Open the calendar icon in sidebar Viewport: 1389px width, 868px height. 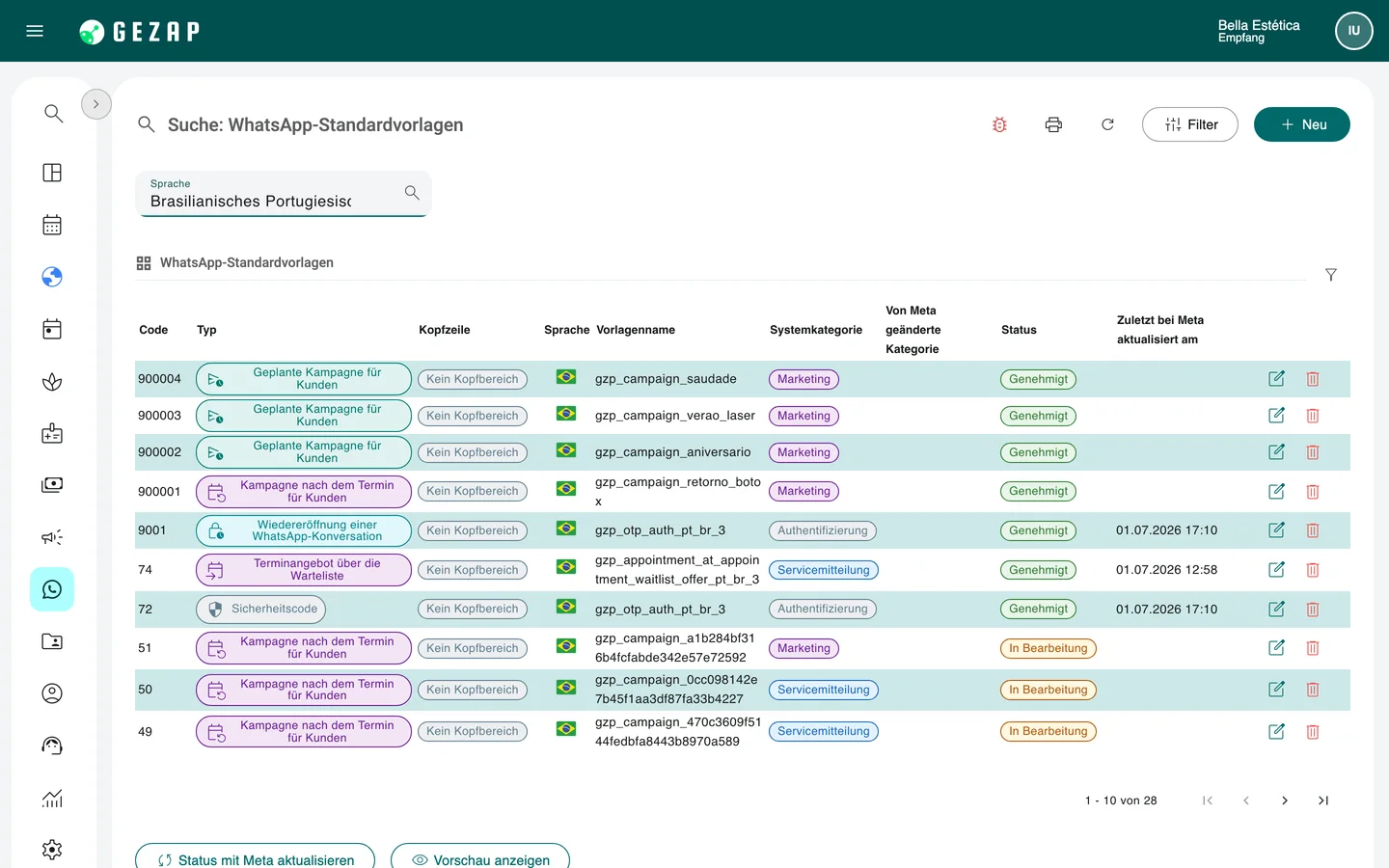[x=52, y=225]
